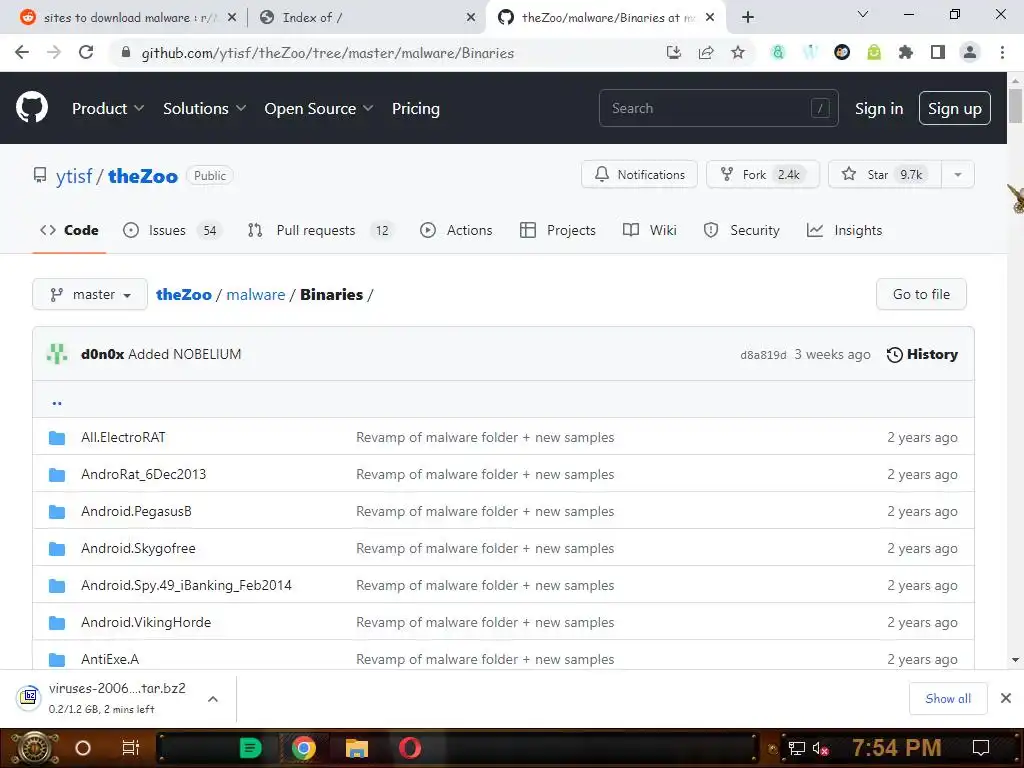Fork the theZoo repository
Viewport: 1024px width, 768px height.
click(x=762, y=174)
